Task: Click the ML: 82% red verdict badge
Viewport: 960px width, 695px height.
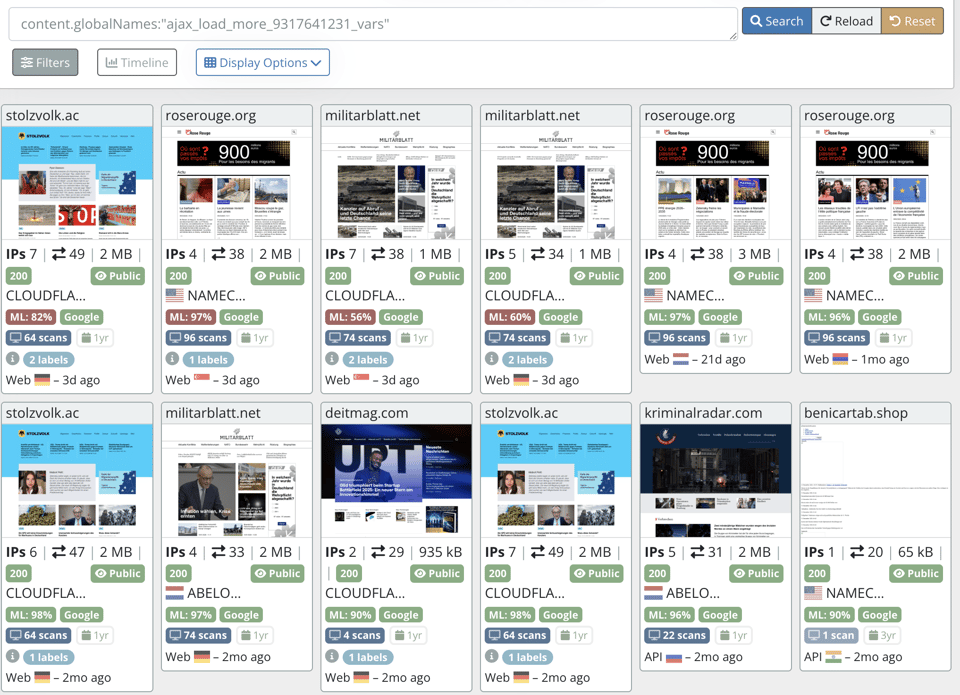Action: tap(30, 317)
